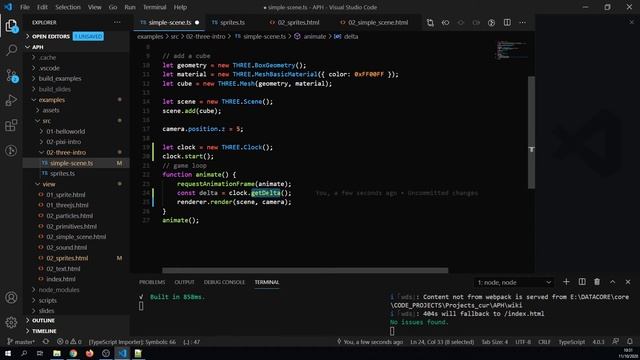Click the feedback icon in status bar
The image size is (640, 360).
click(x=615, y=342)
